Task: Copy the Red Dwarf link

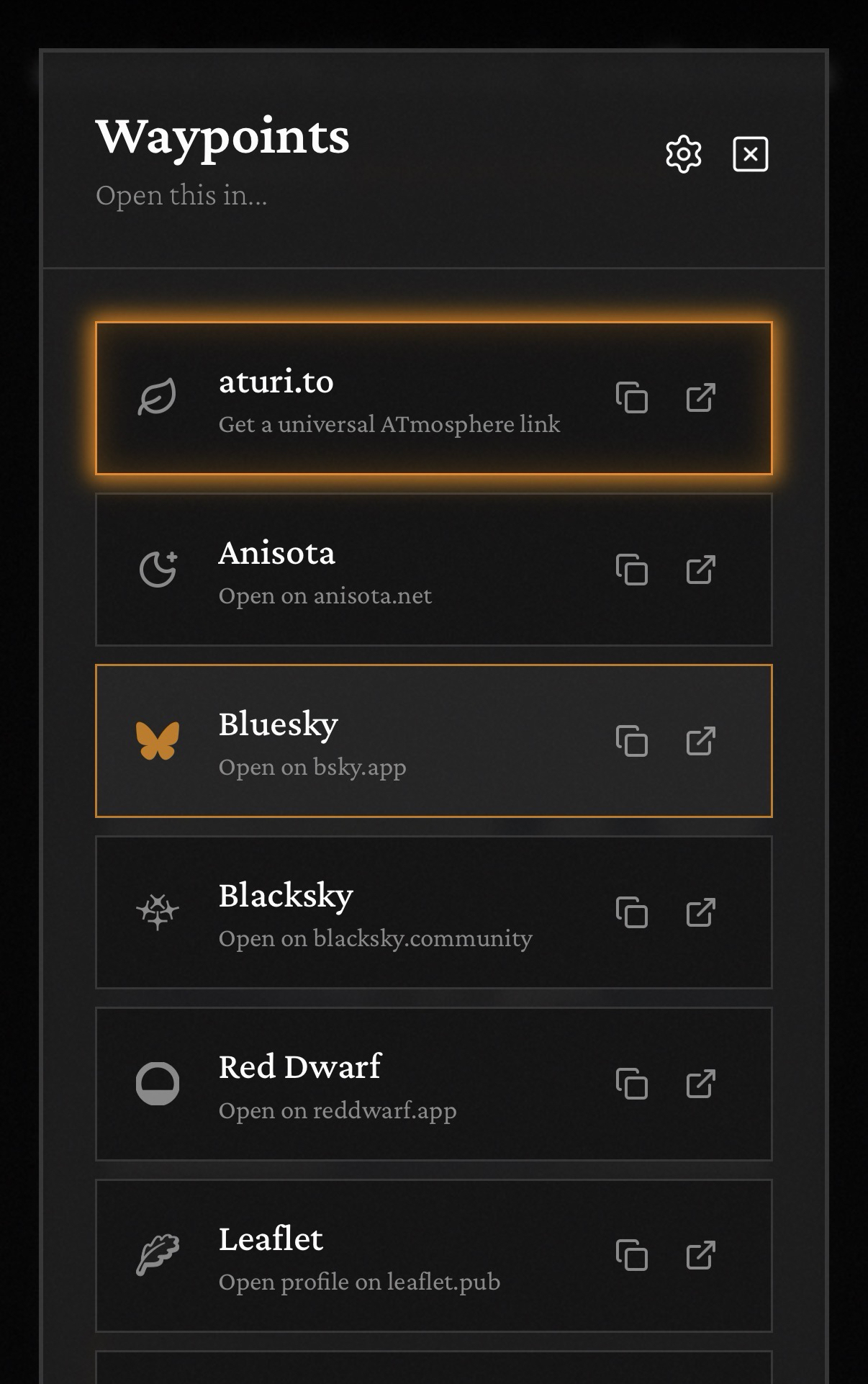Action: tap(632, 1084)
